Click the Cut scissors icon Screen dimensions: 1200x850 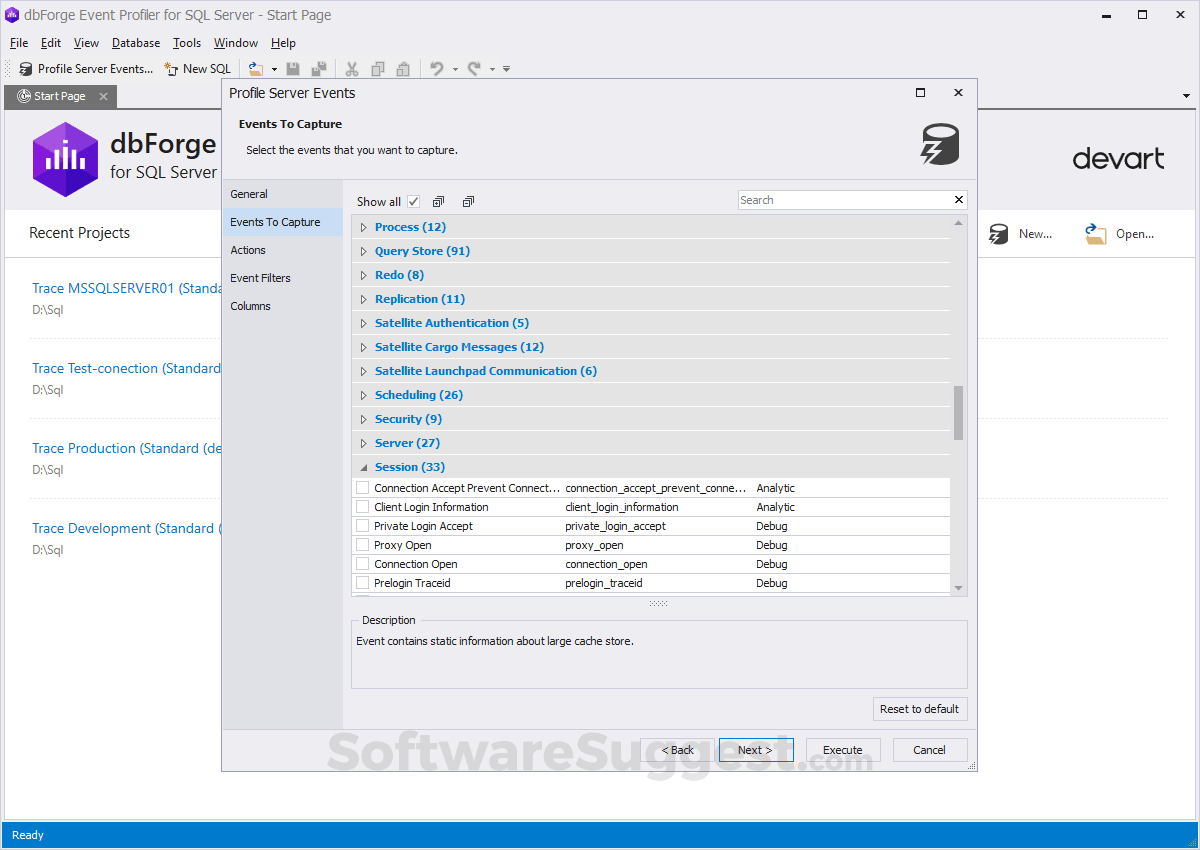pos(352,69)
